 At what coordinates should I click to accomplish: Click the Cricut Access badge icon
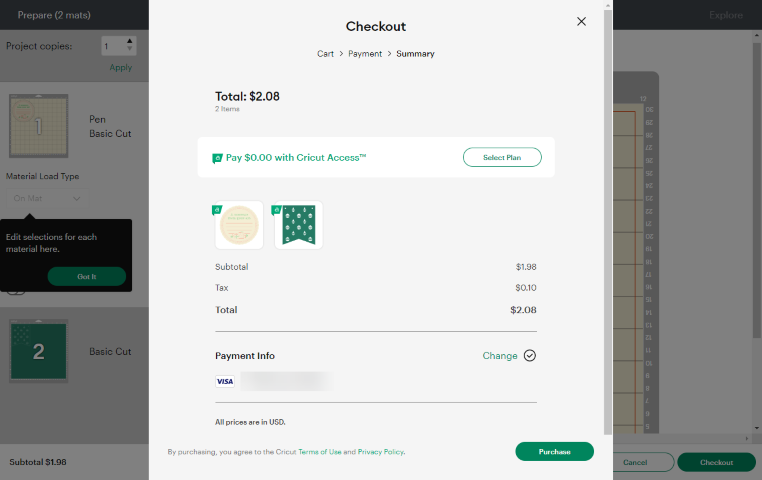pyautogui.click(x=217, y=158)
